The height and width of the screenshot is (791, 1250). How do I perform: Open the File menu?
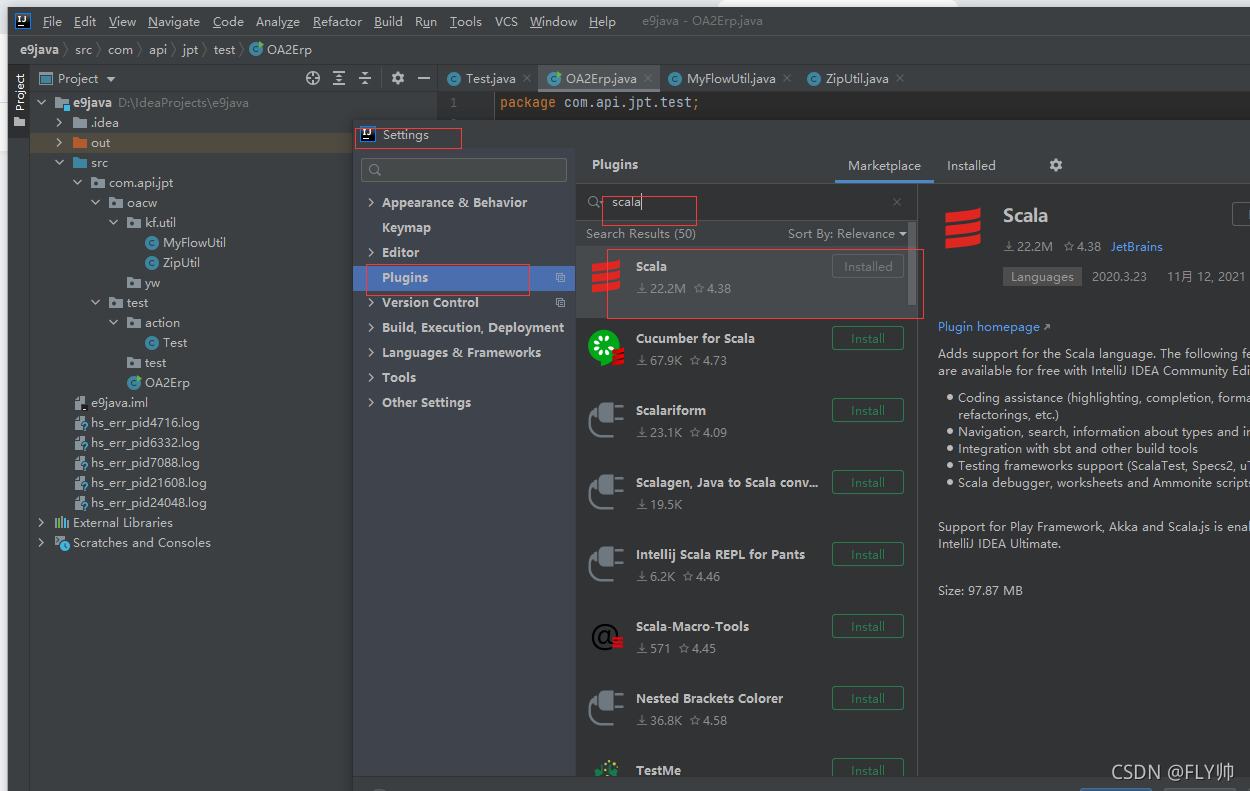(52, 21)
